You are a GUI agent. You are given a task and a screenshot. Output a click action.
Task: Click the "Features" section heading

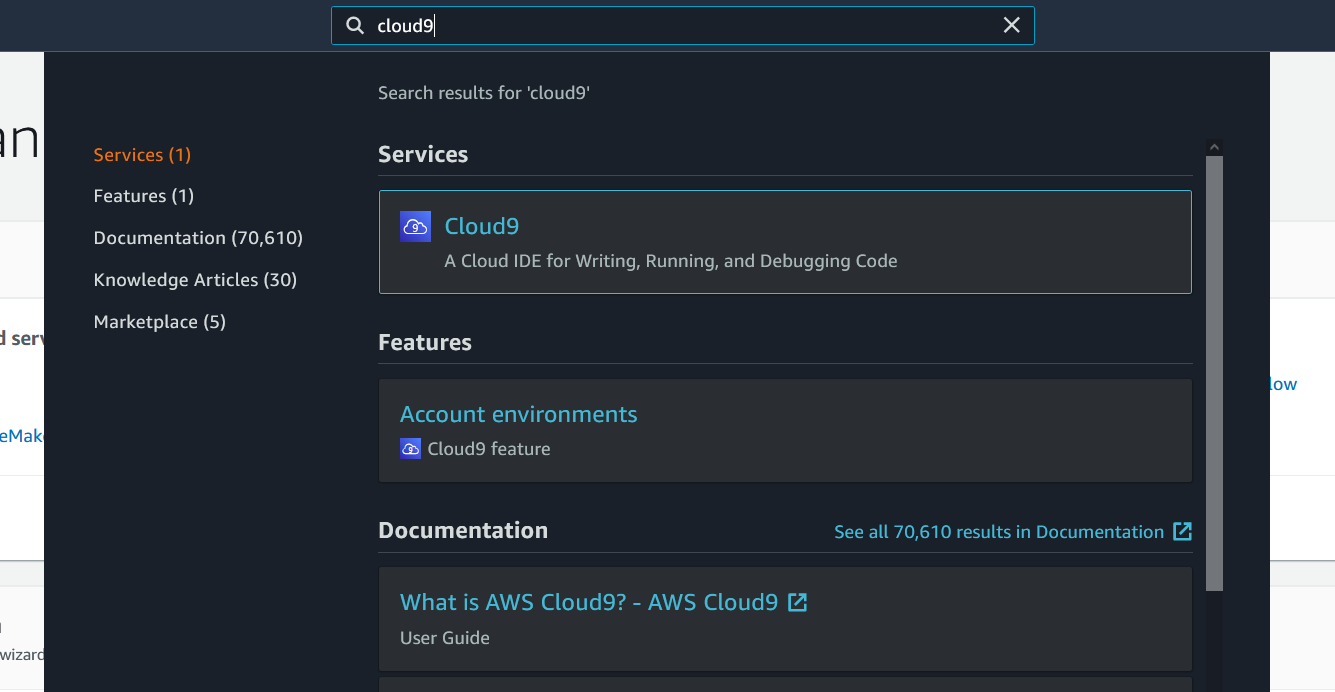coord(425,343)
